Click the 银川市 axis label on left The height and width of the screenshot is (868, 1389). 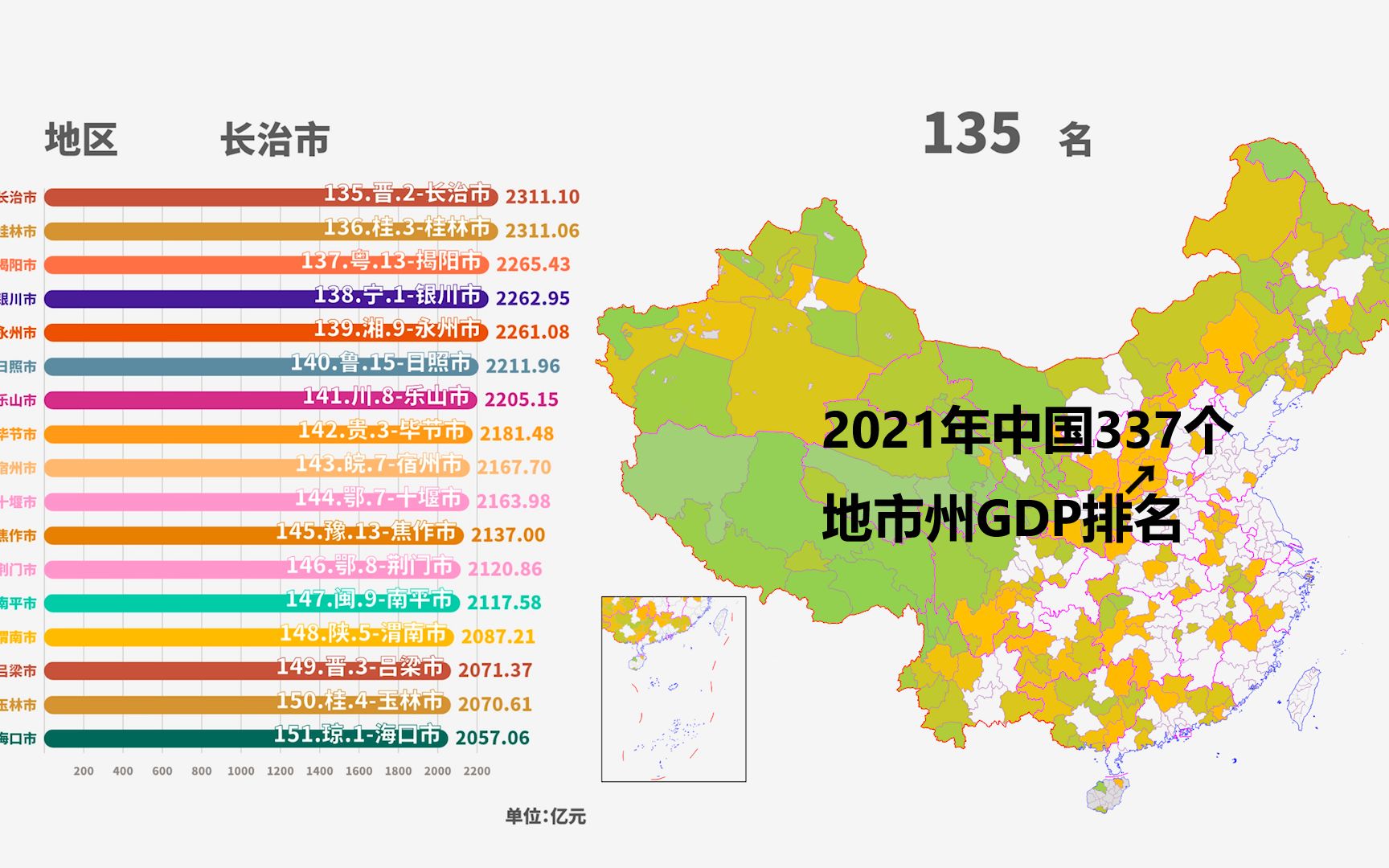coord(18,299)
